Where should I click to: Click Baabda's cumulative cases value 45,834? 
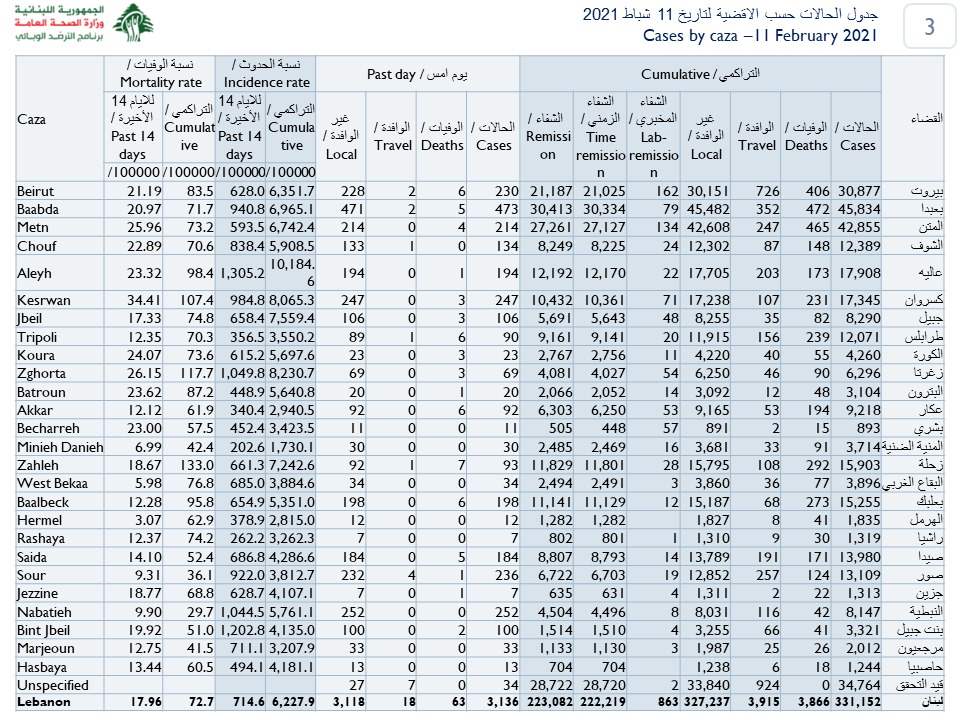(859, 209)
